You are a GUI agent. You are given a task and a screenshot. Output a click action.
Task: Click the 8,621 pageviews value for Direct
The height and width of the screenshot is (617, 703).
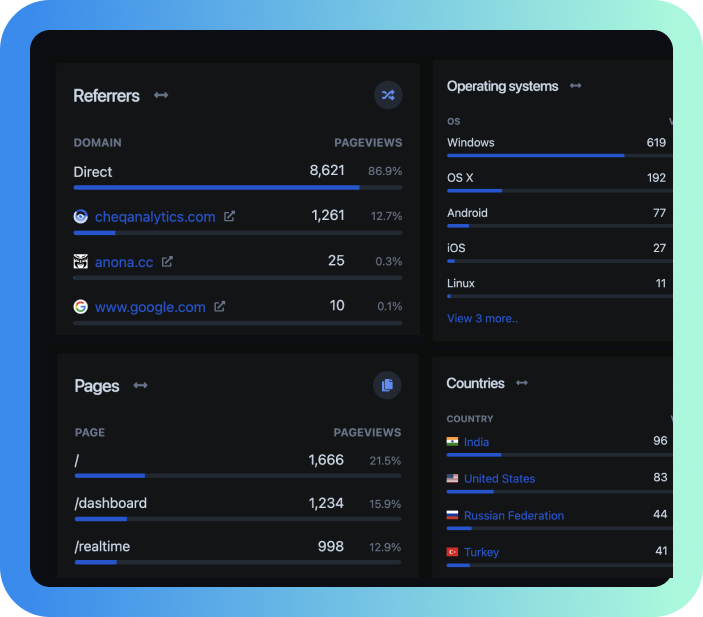pos(327,170)
